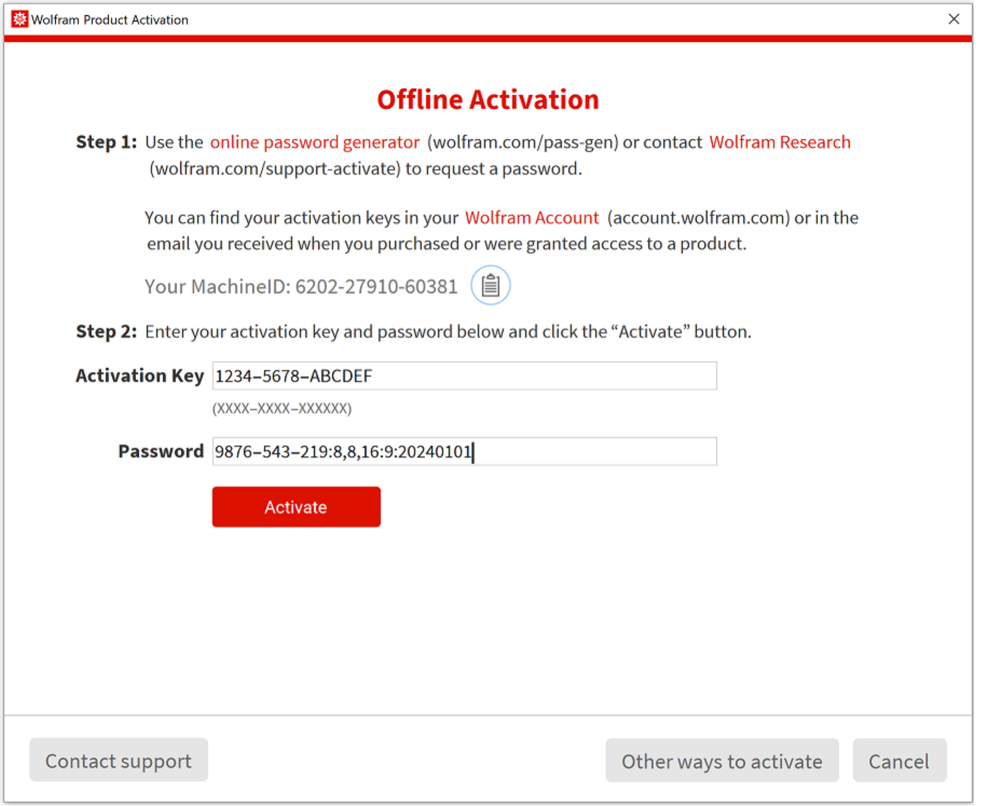Click the wolfram.com/support-activate URL text
The image size is (992, 806).
[275, 168]
